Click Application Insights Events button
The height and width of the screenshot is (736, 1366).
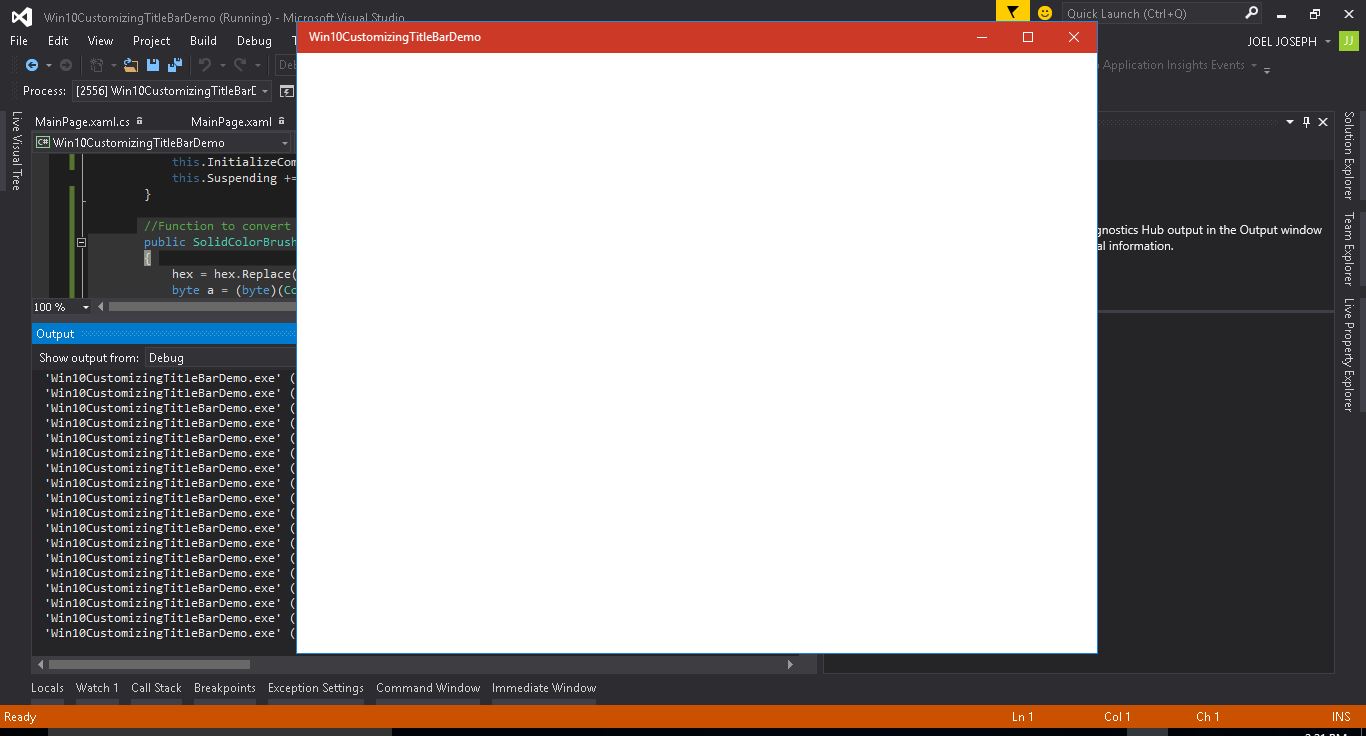1172,65
